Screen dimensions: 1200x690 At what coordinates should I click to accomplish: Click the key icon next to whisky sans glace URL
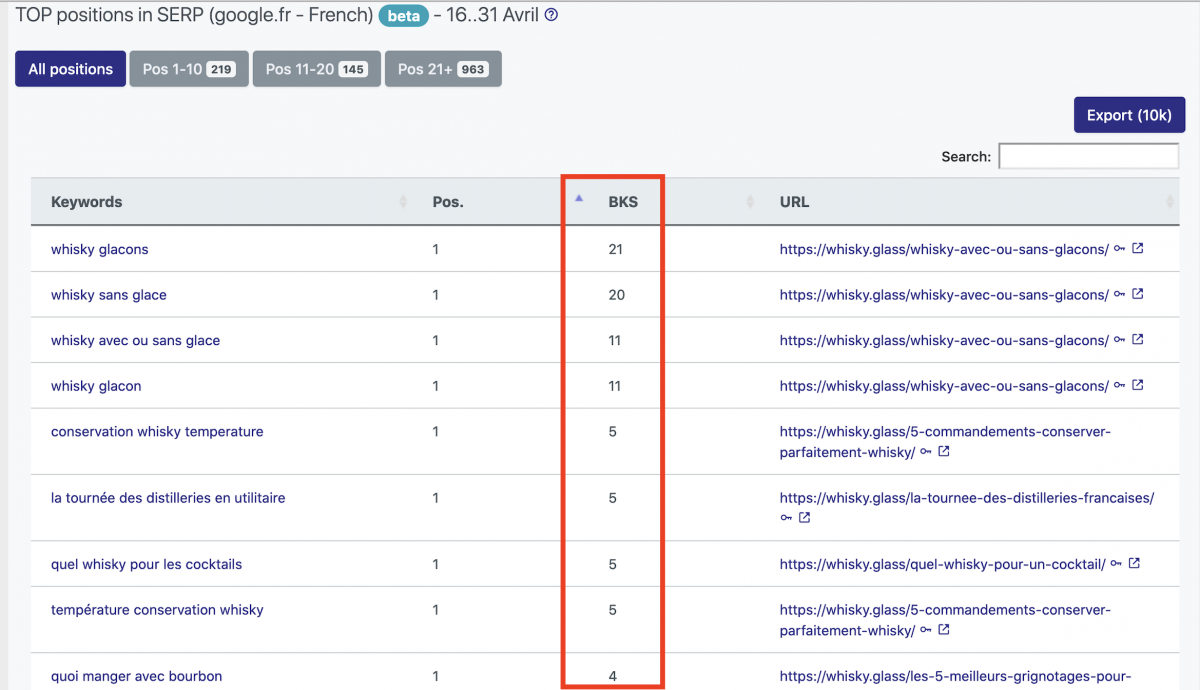click(x=1118, y=294)
